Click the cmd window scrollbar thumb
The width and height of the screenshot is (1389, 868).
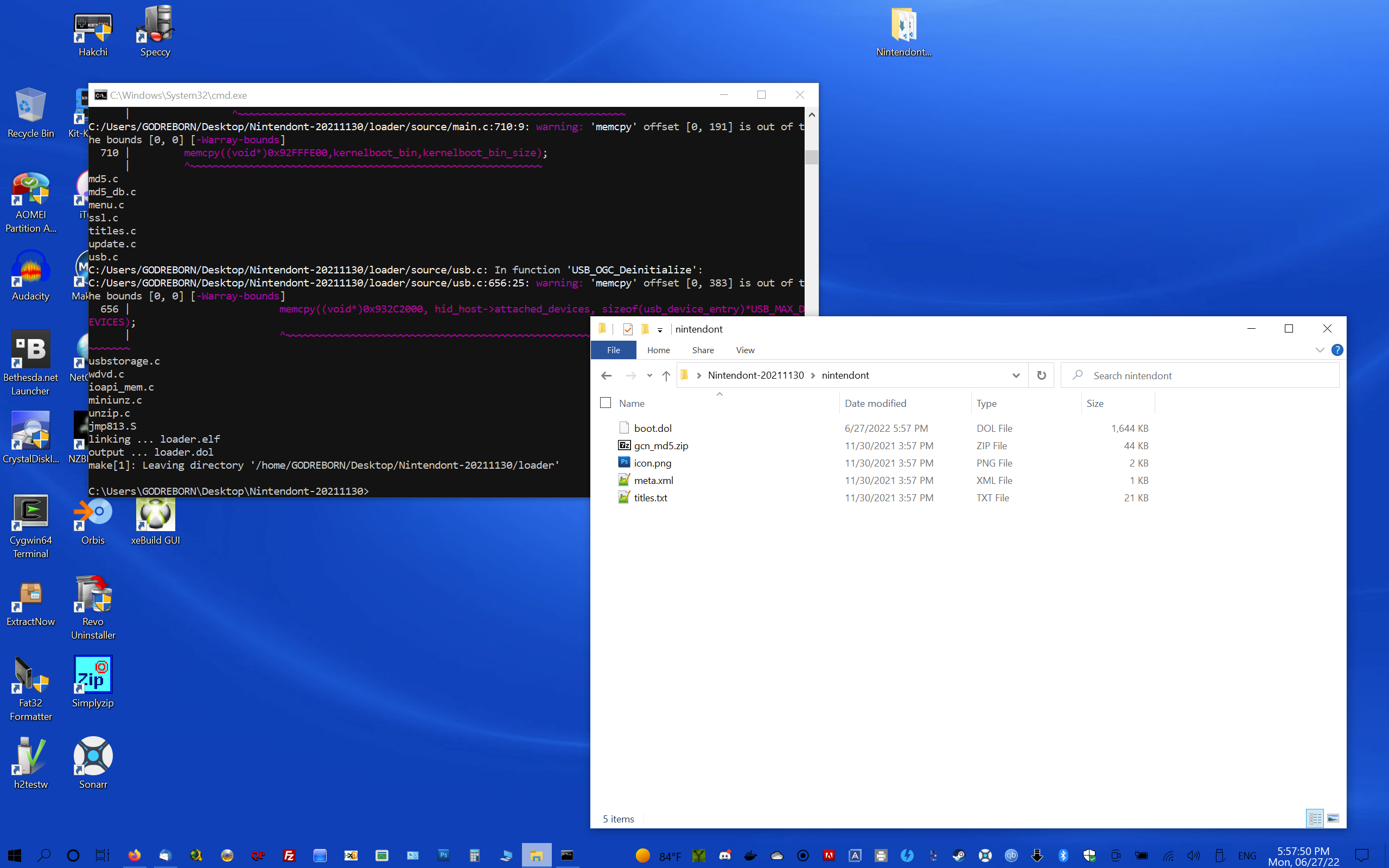point(811,157)
